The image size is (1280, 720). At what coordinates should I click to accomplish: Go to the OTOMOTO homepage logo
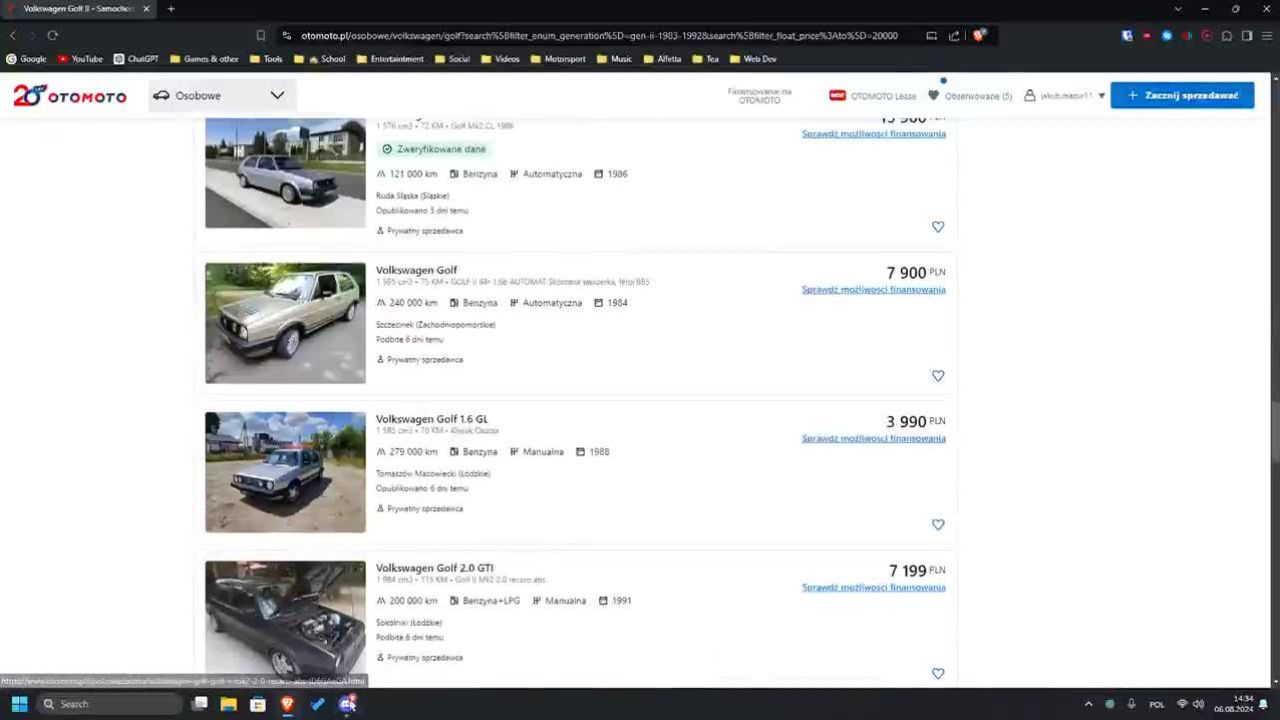point(70,96)
